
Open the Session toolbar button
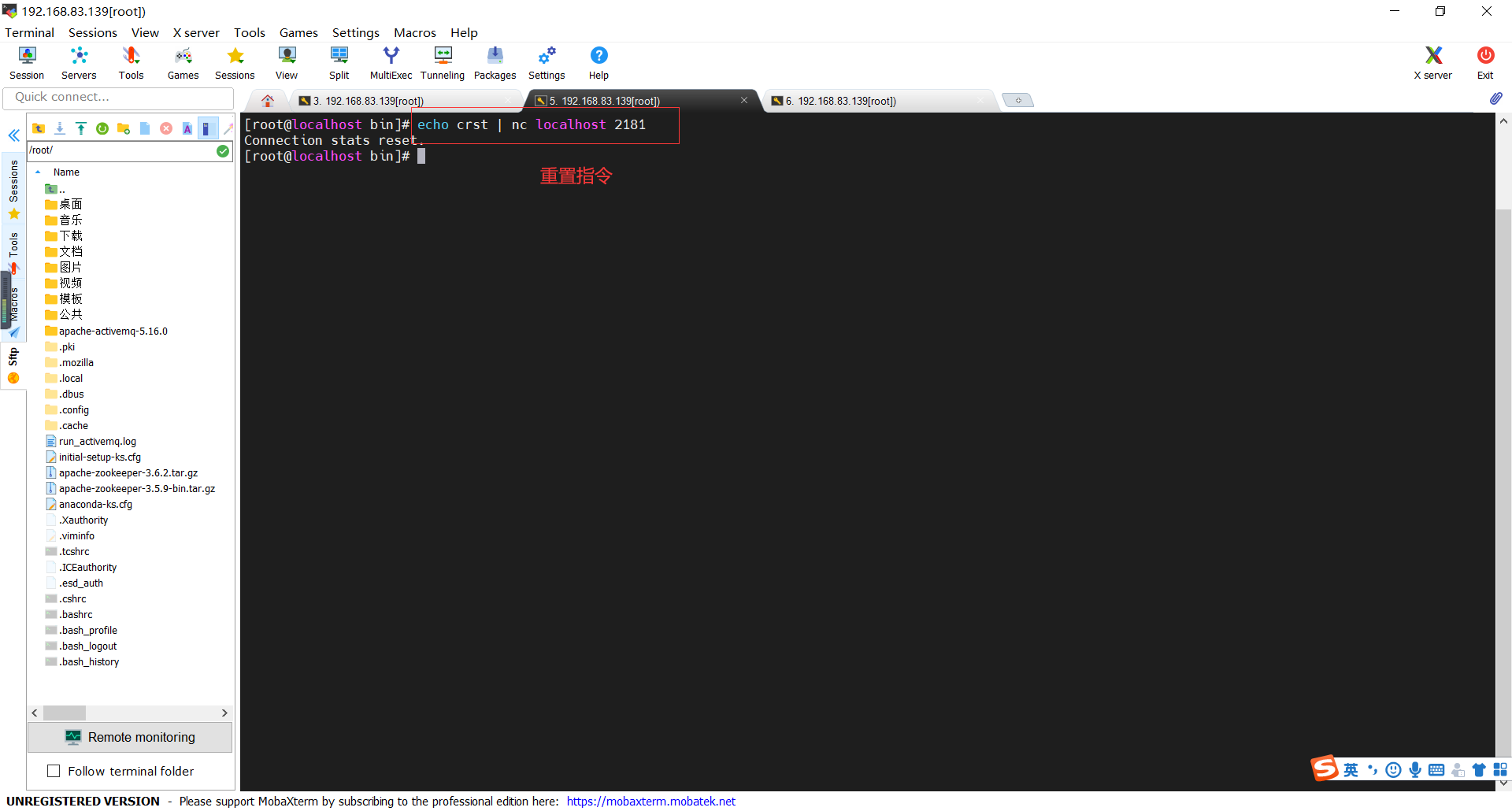tap(27, 63)
